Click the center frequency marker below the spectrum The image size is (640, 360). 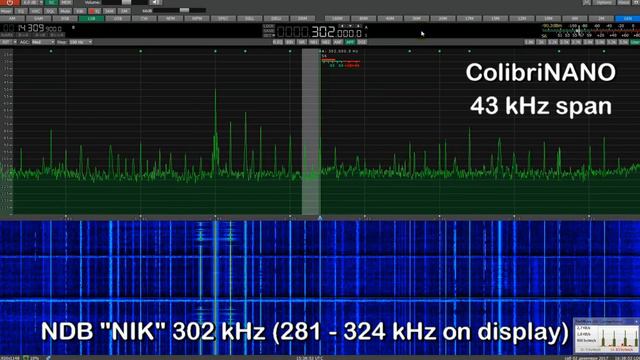[x=320, y=218]
